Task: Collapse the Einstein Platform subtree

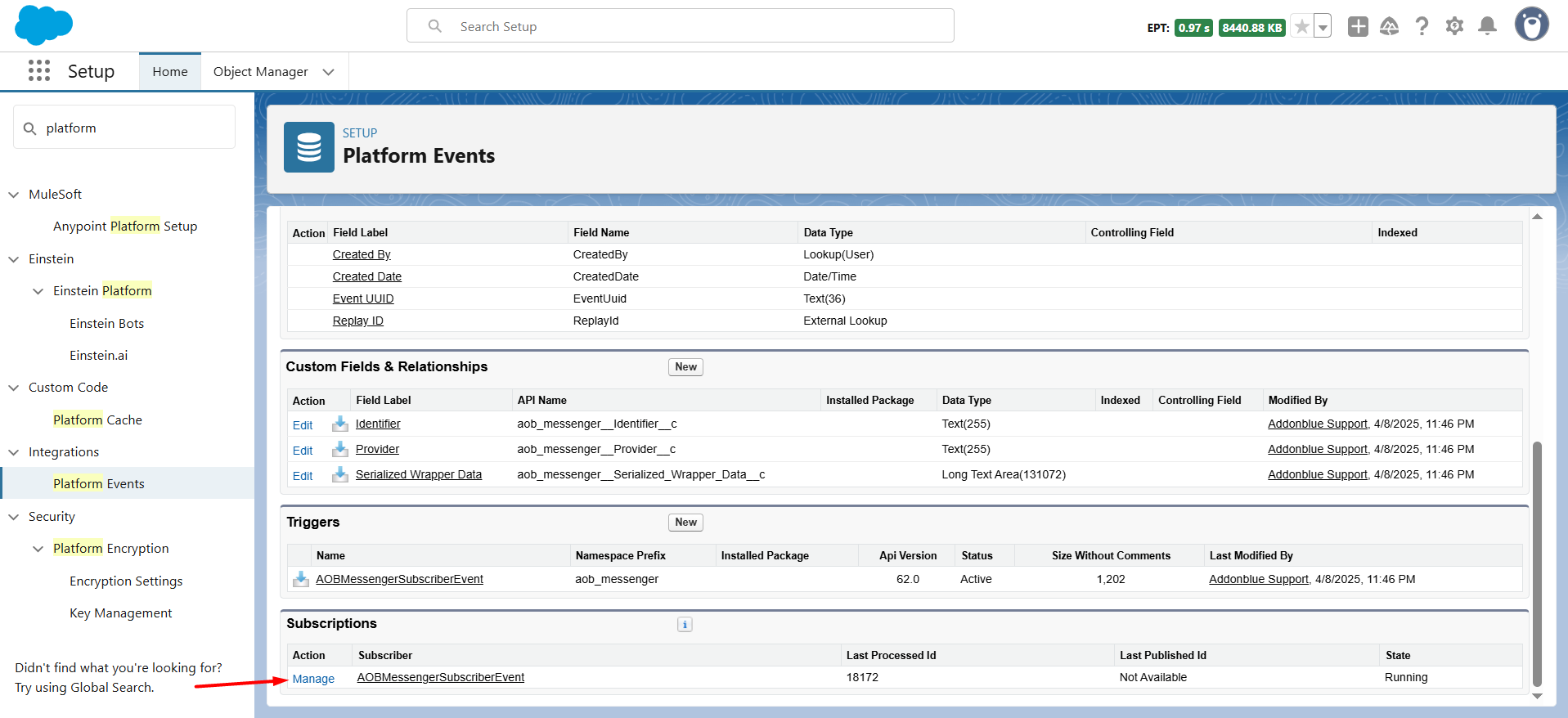Action: (x=38, y=291)
